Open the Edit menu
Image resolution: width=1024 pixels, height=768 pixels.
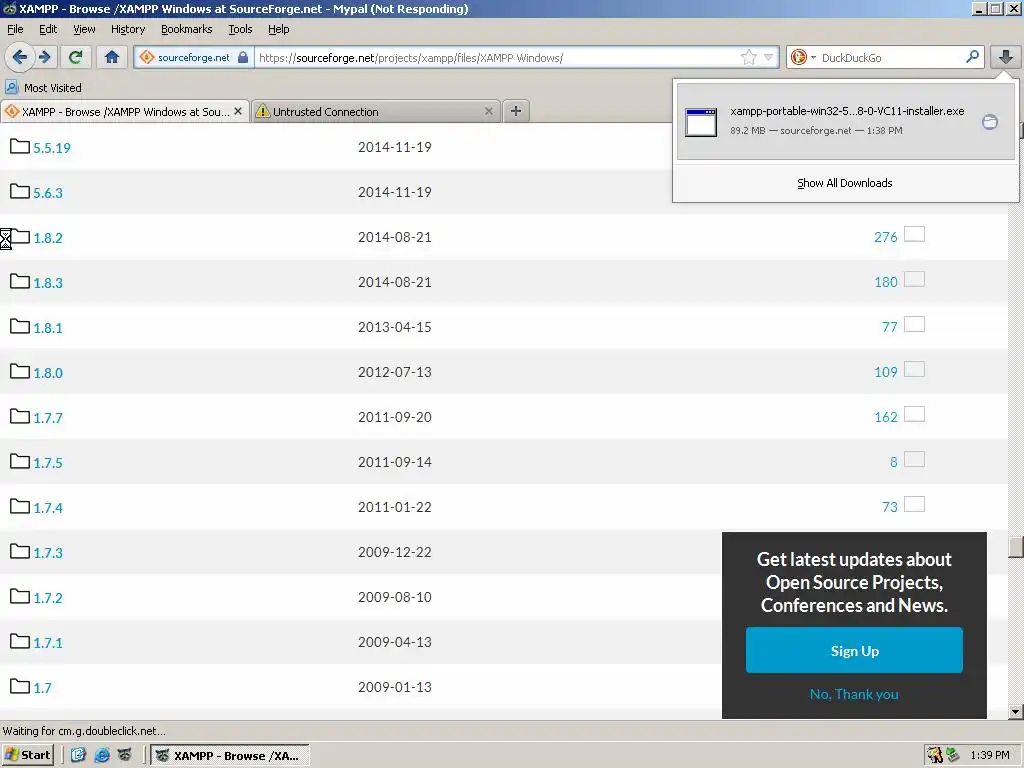(48, 29)
